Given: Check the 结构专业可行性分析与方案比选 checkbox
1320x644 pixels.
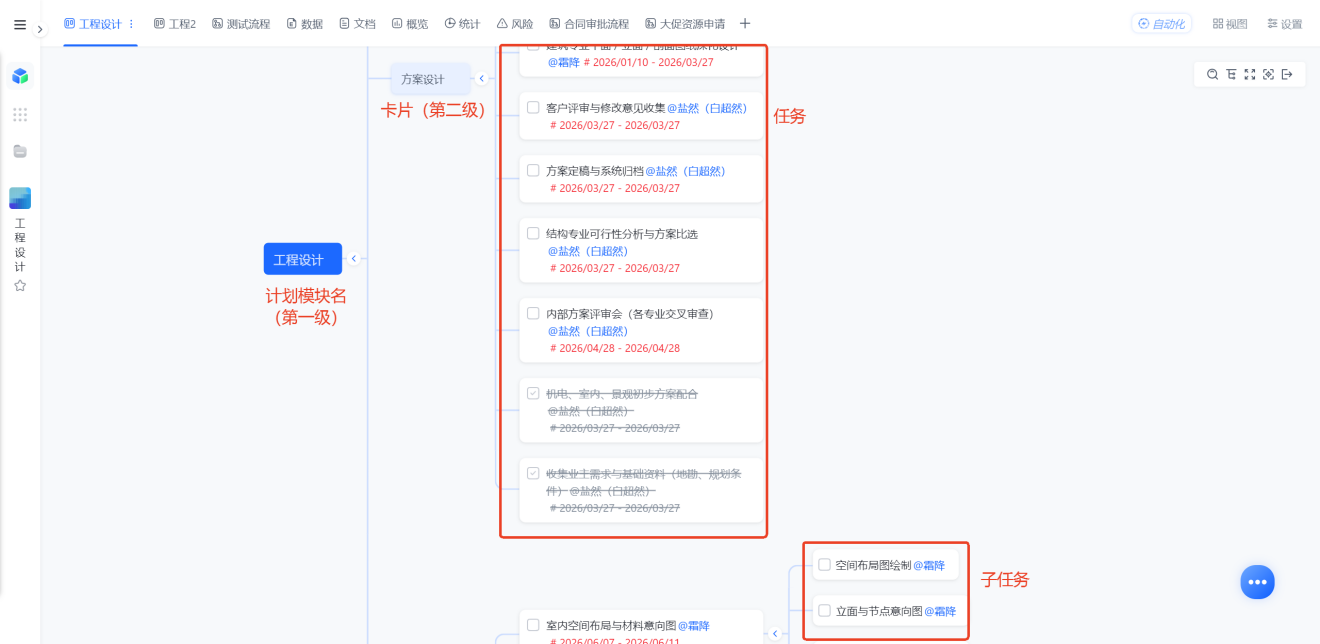Looking at the screenshot, I should pyautogui.click(x=533, y=234).
